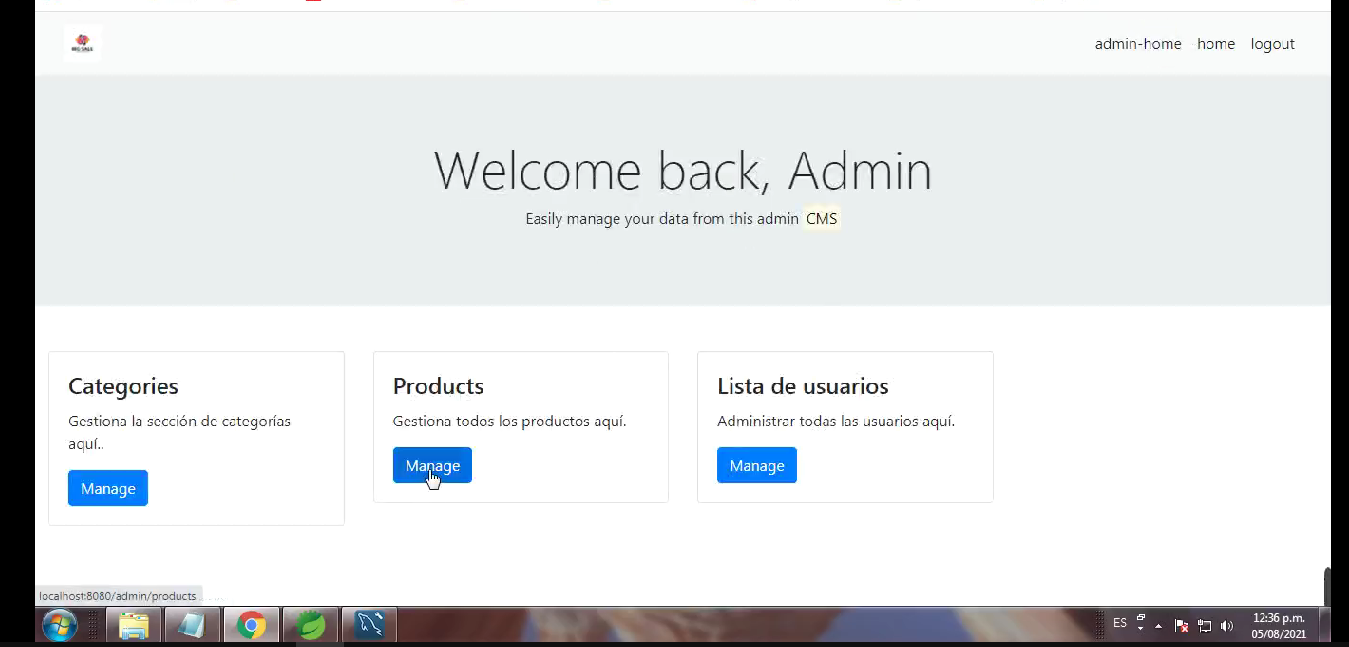Click the 'Administrar todas las usuarios aquí.' text
This screenshot has width=1349, height=647.
coord(836,421)
